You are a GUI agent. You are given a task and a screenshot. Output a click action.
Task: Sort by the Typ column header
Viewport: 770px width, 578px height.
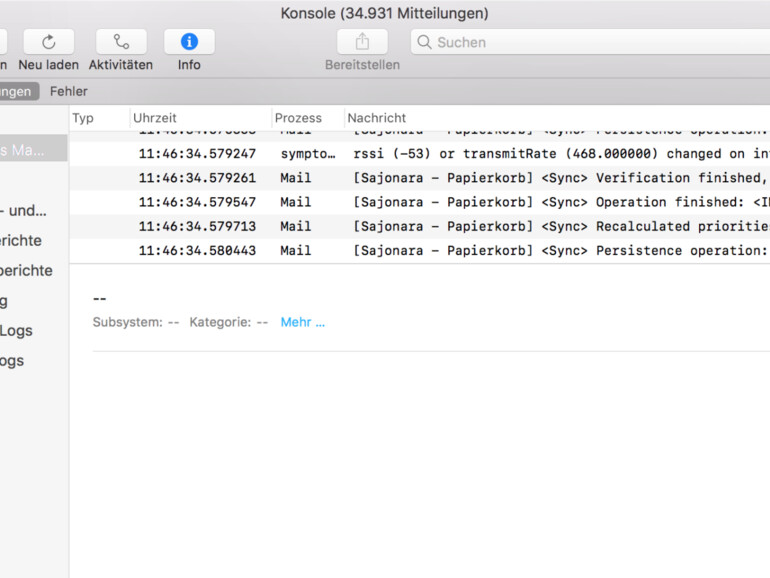83,118
